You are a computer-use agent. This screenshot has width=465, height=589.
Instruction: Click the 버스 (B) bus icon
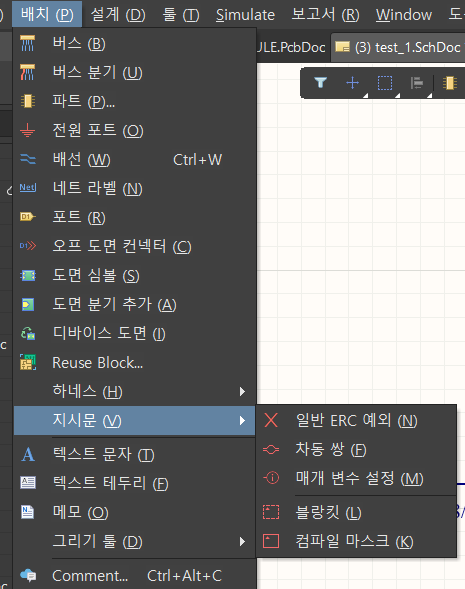(27, 44)
